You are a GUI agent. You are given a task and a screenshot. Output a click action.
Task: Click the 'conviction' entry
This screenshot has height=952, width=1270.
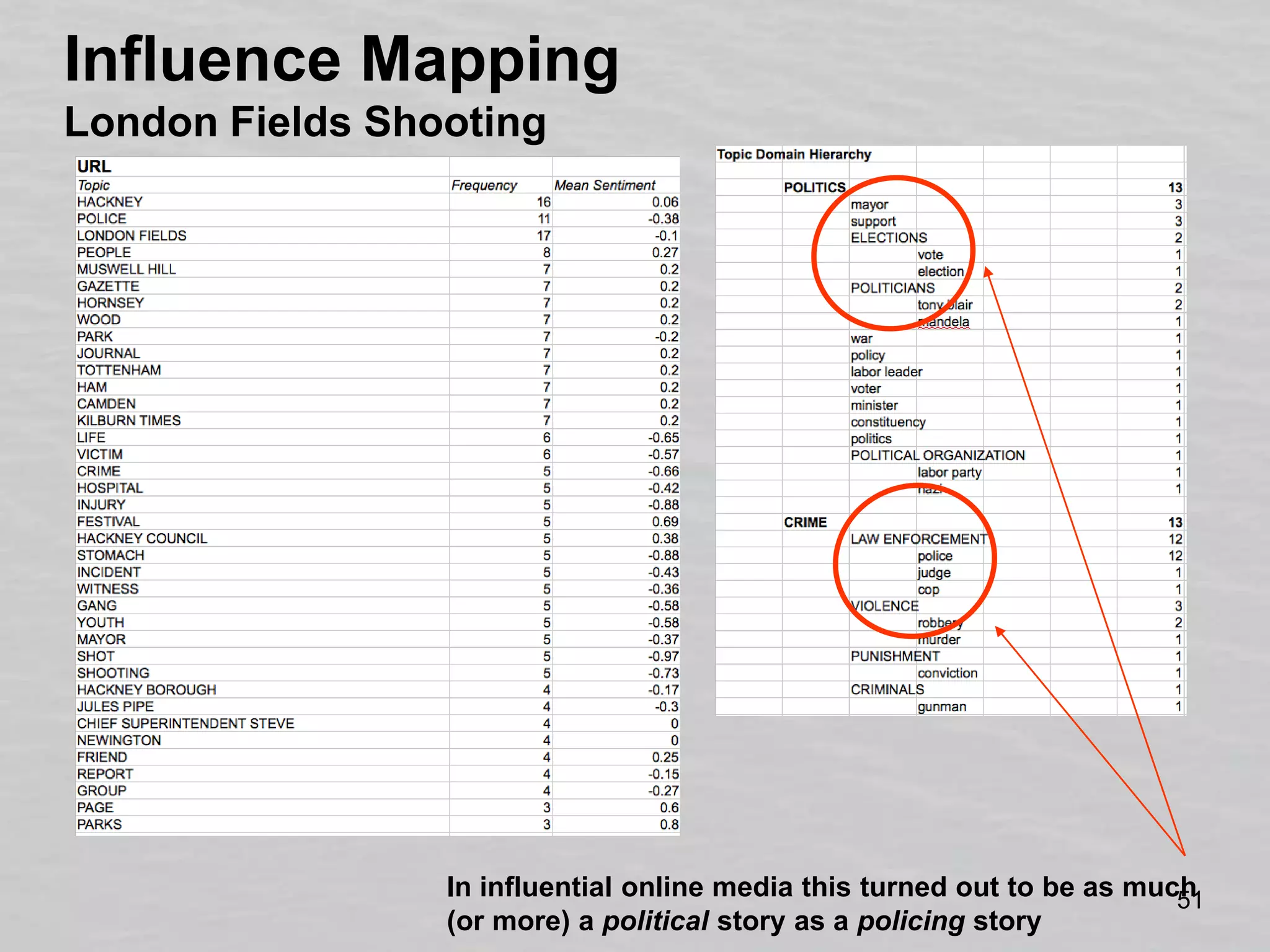pos(948,673)
